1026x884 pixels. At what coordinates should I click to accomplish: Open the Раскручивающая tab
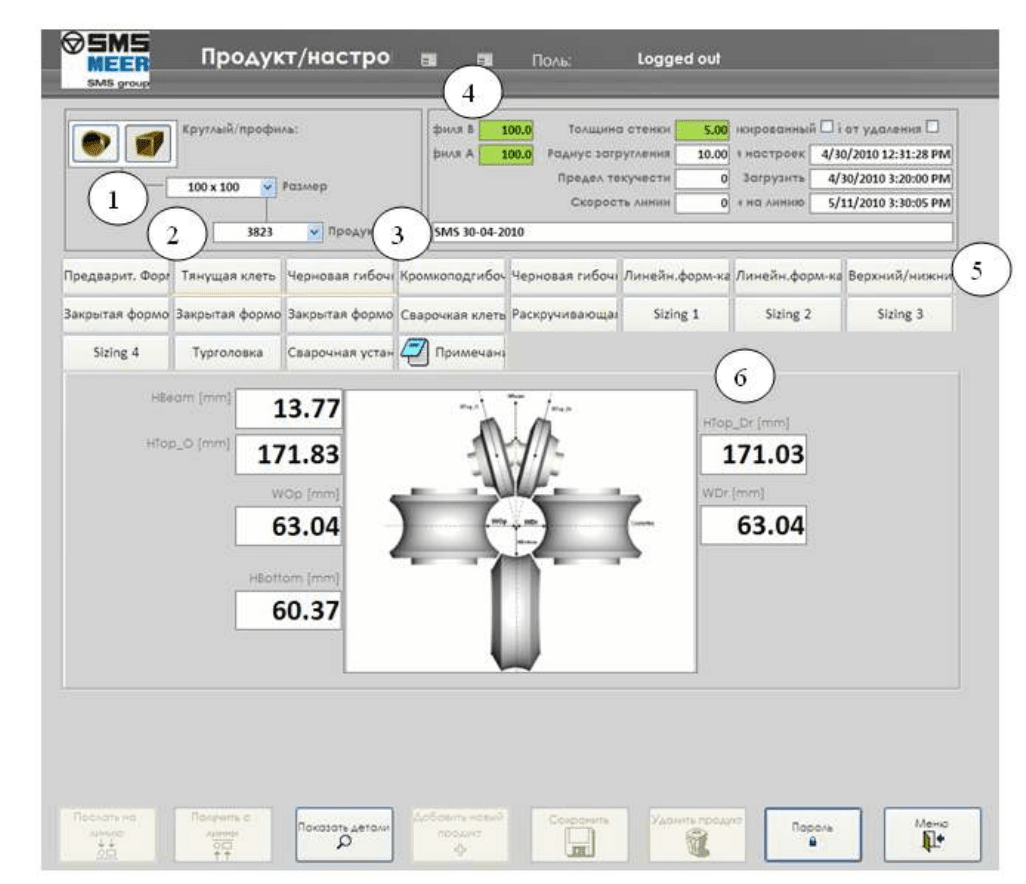[564, 314]
